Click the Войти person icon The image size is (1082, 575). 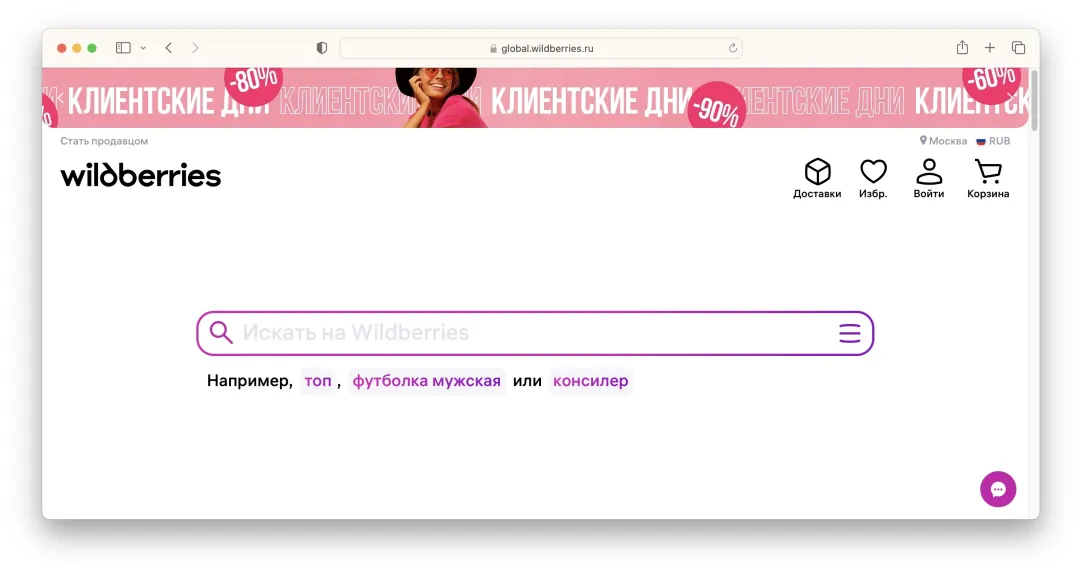point(929,173)
